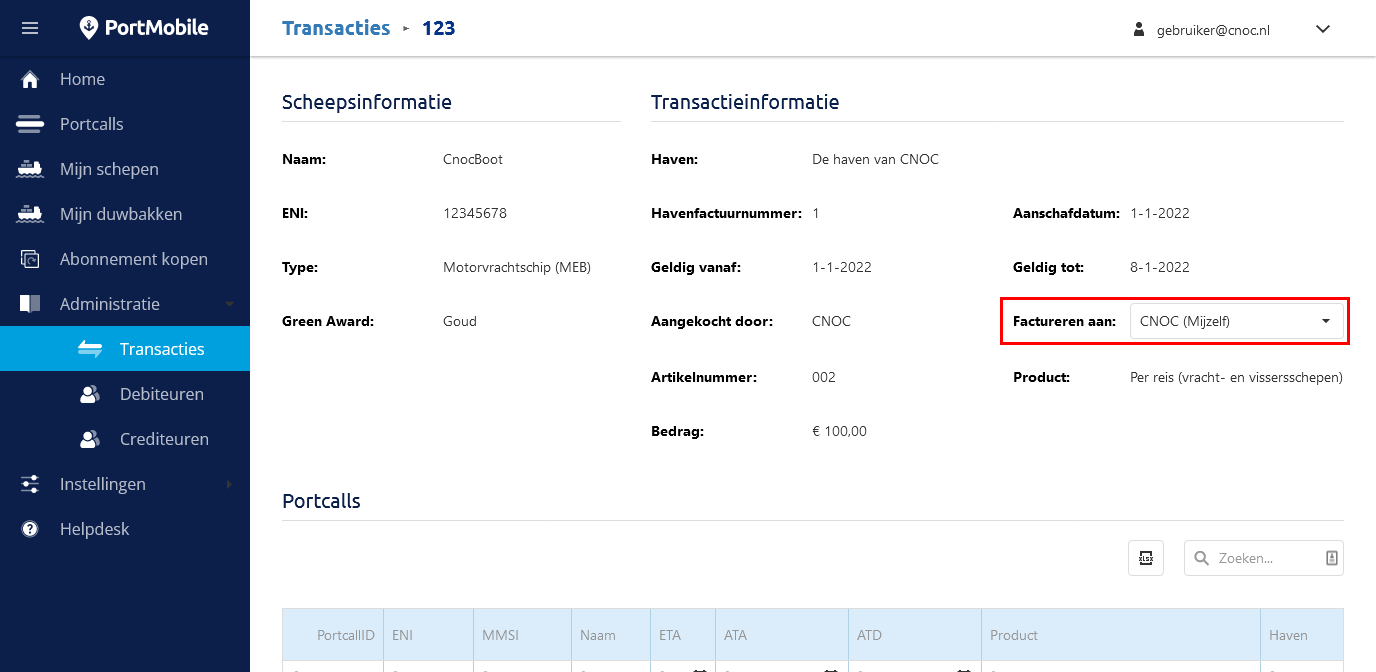Click the PortMobile anchor logo
Image resolution: width=1376 pixels, height=672 pixels.
pos(90,28)
